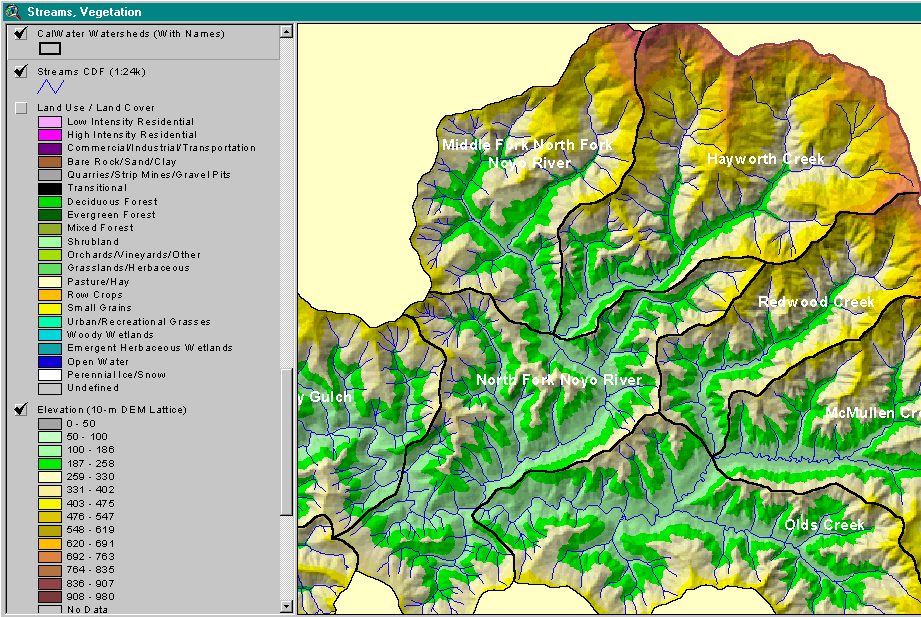Select Commercial/Industrial/Transportation color swatch
Viewport: 921px width, 617px height.
point(50,148)
